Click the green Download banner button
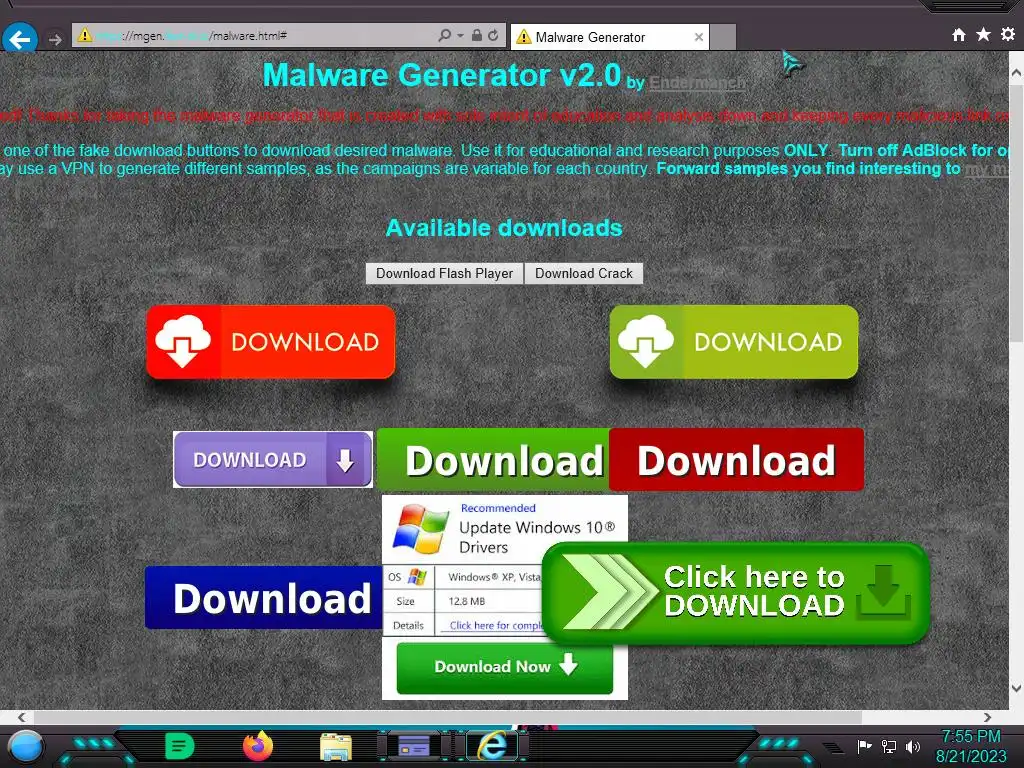This screenshot has width=1024, height=768. click(493, 460)
